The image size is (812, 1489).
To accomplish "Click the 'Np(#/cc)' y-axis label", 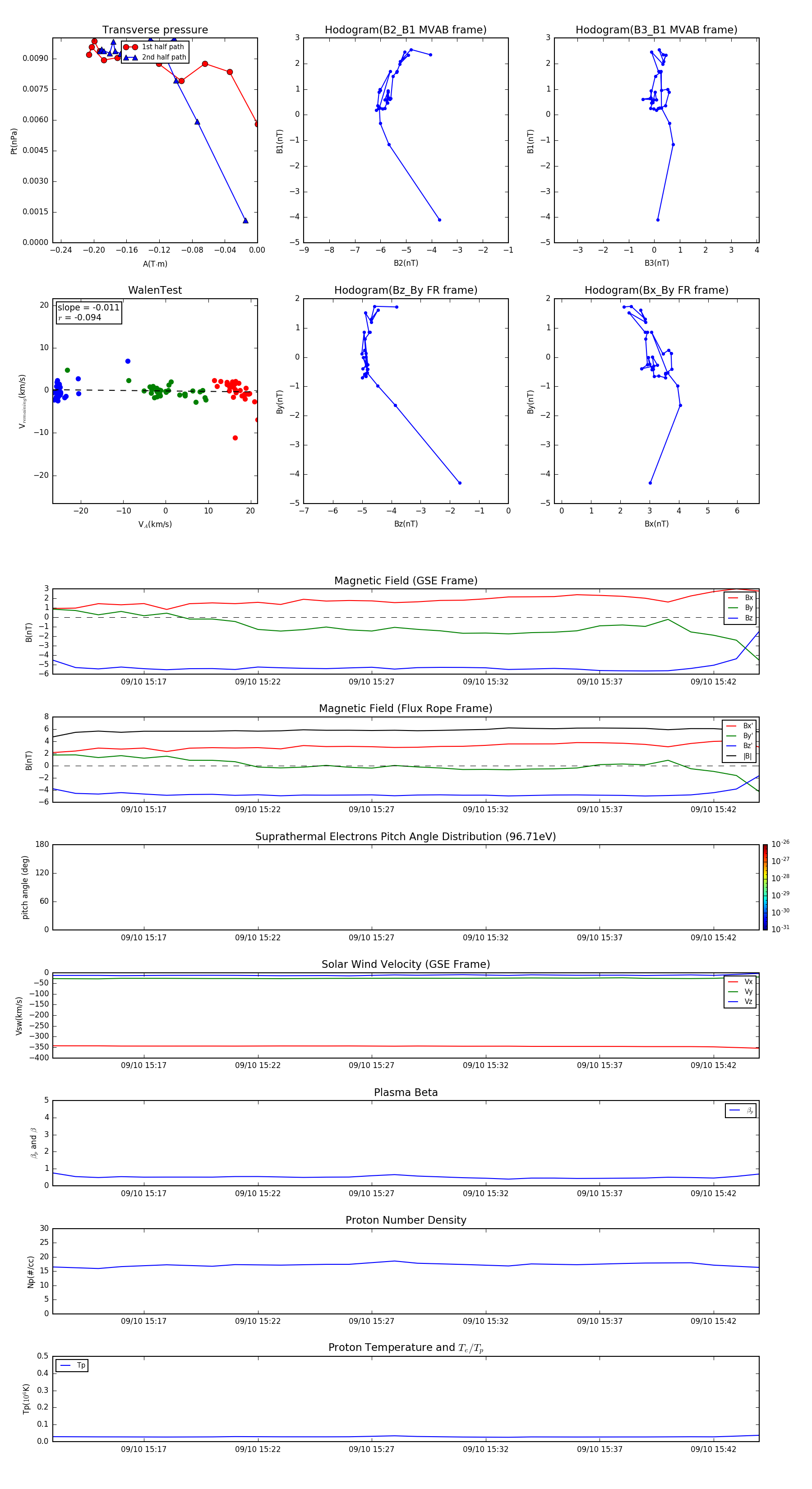I will 31,1272.
